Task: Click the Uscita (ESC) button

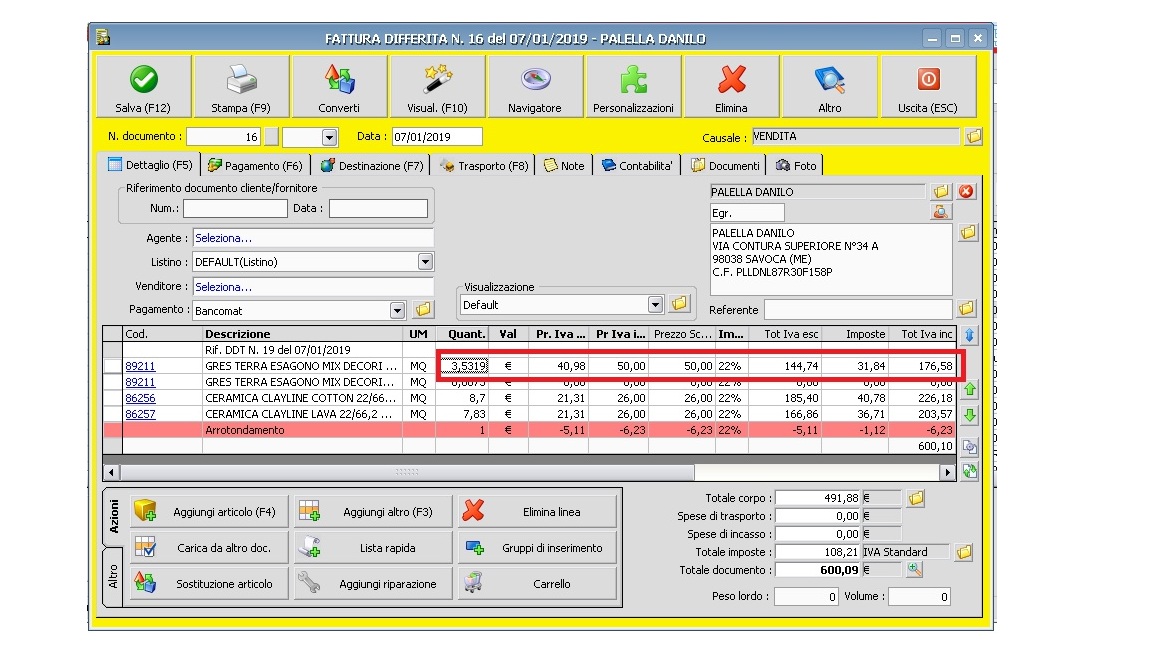Action: [x=928, y=86]
